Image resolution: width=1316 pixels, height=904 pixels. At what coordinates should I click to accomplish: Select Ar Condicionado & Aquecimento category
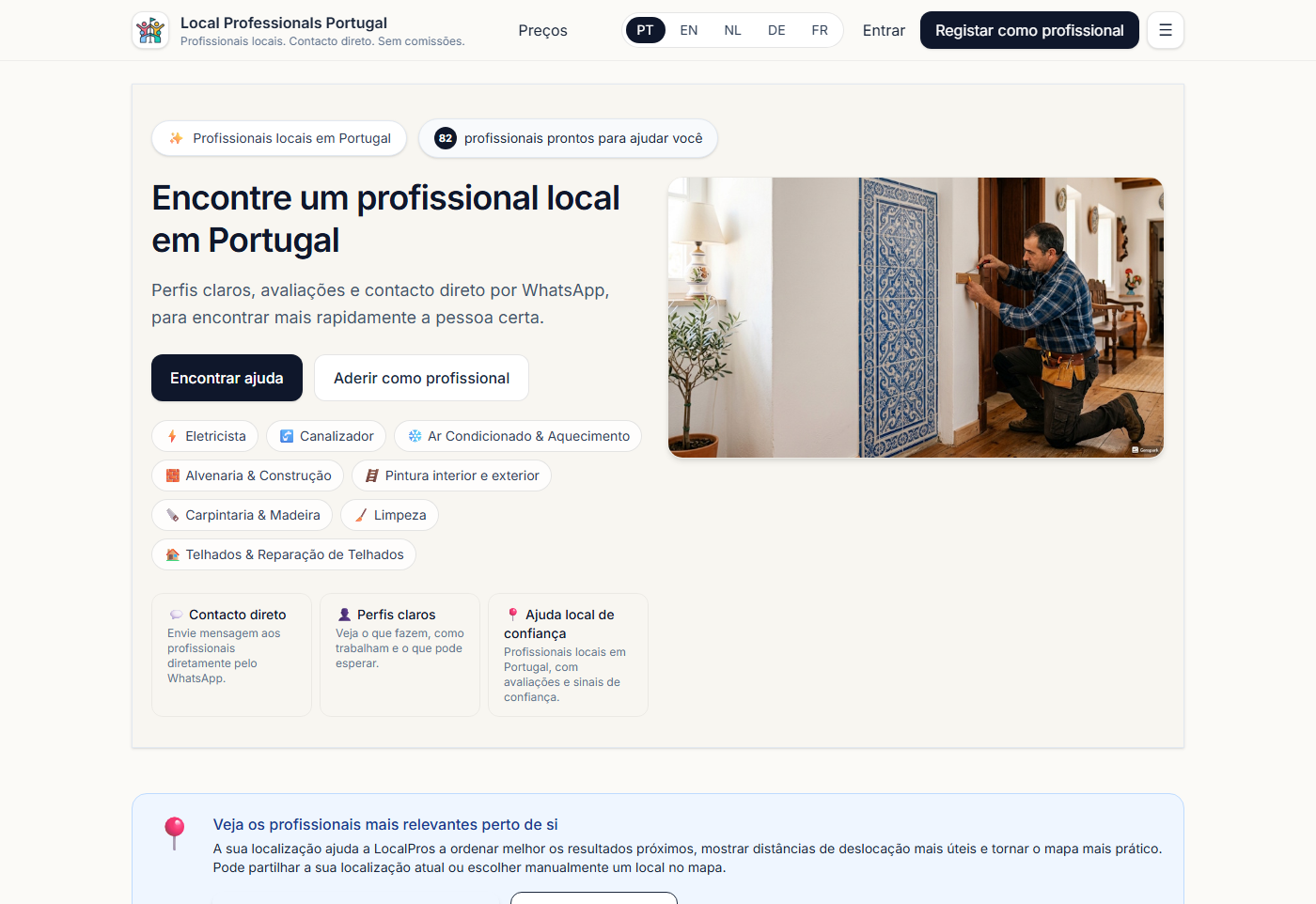click(x=518, y=436)
